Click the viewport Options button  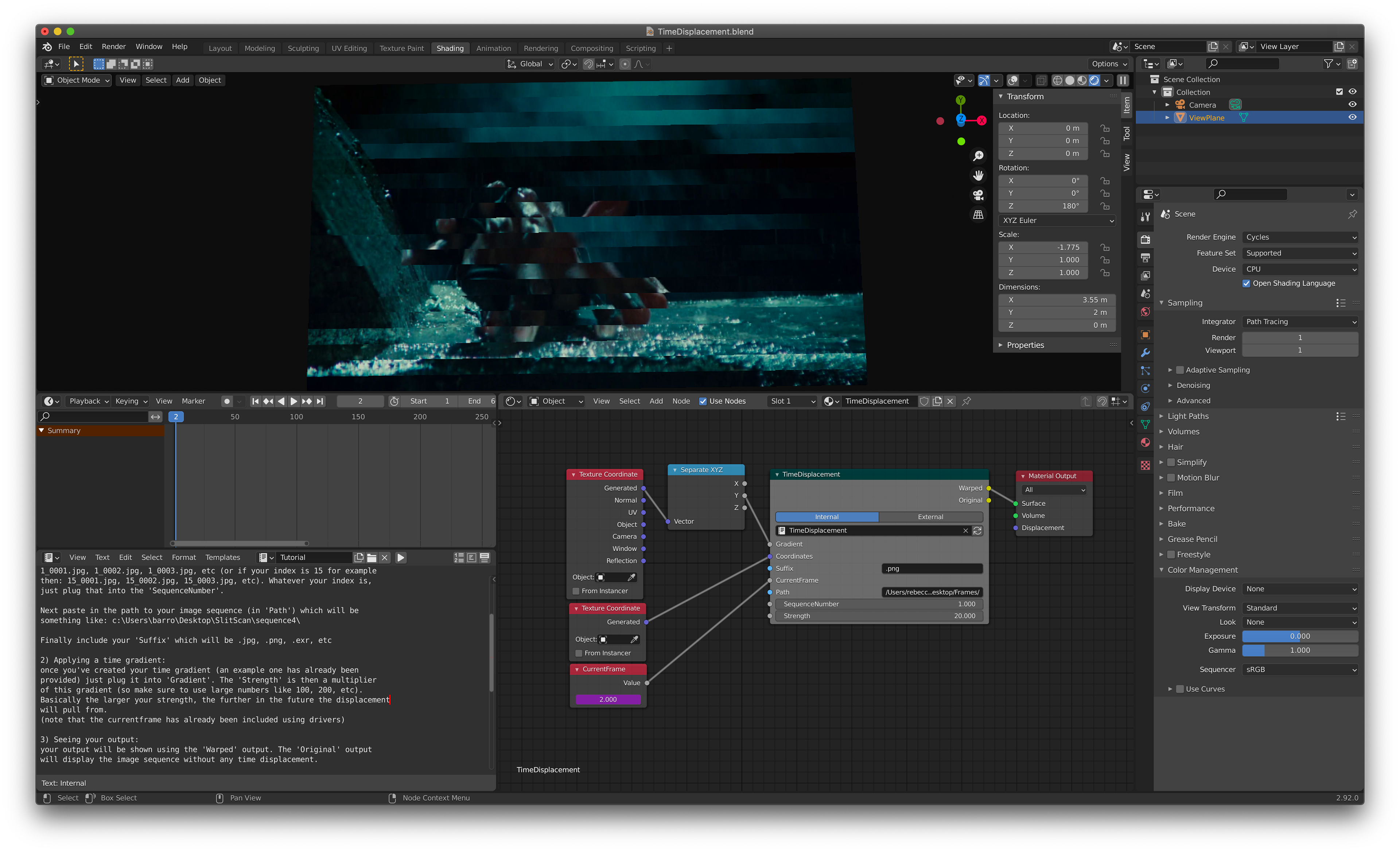tap(1109, 64)
